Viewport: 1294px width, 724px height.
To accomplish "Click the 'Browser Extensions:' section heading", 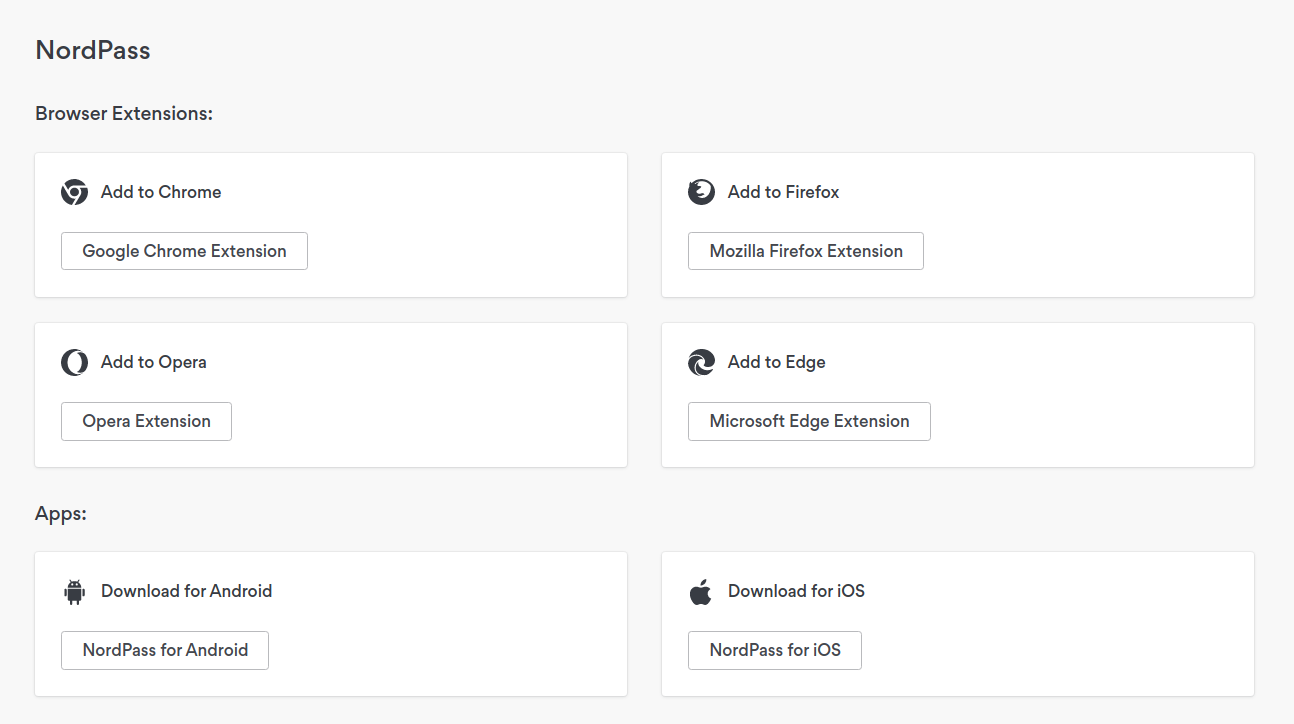I will tap(124, 114).
